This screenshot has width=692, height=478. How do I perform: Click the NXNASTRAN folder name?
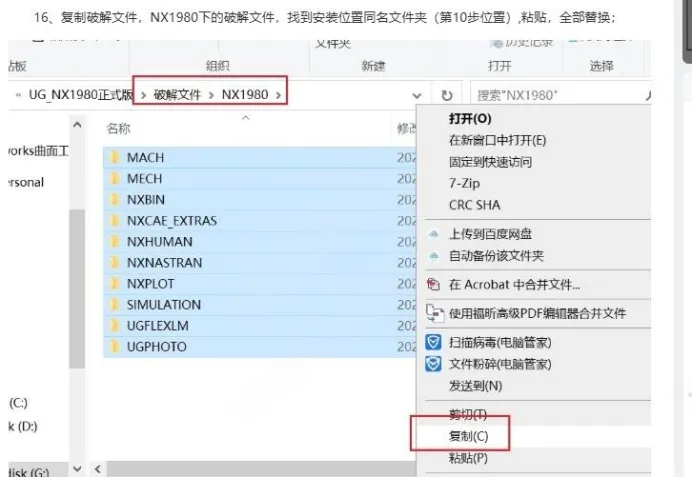pos(164,263)
